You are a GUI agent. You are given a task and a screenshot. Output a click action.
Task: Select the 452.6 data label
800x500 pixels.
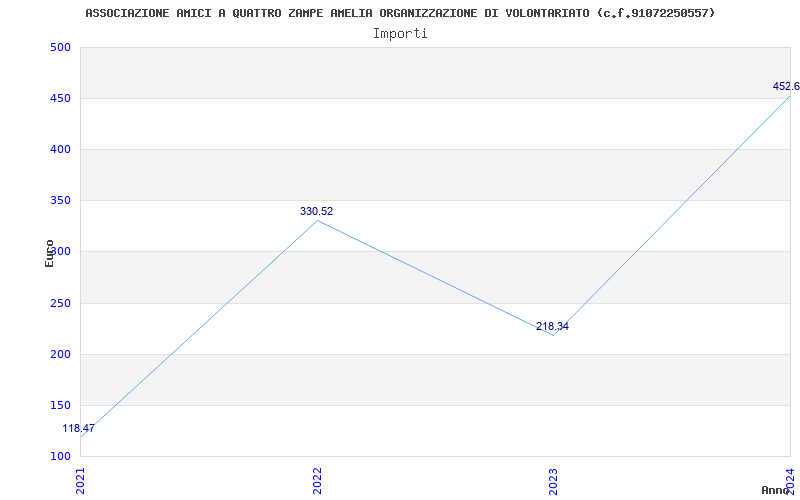[x=785, y=87]
